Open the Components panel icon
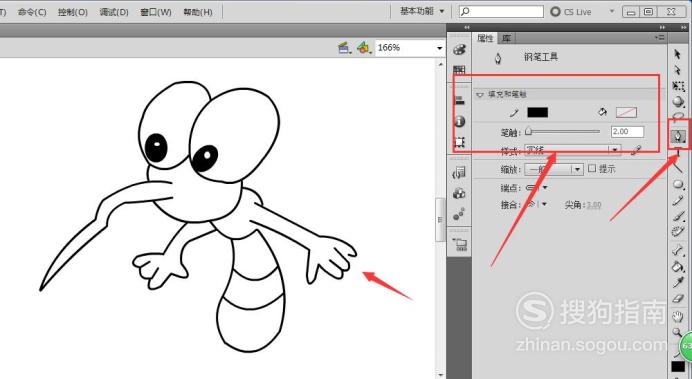This screenshot has height=379, width=692. pos(459,193)
